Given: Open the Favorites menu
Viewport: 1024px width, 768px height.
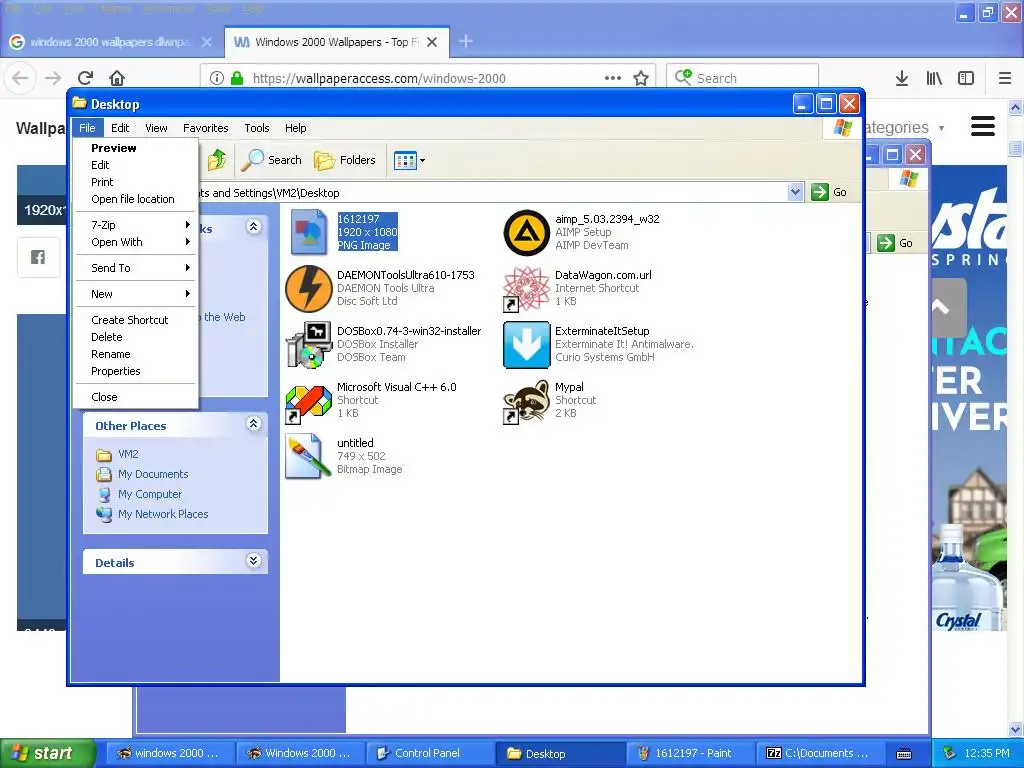Looking at the screenshot, I should (x=206, y=128).
